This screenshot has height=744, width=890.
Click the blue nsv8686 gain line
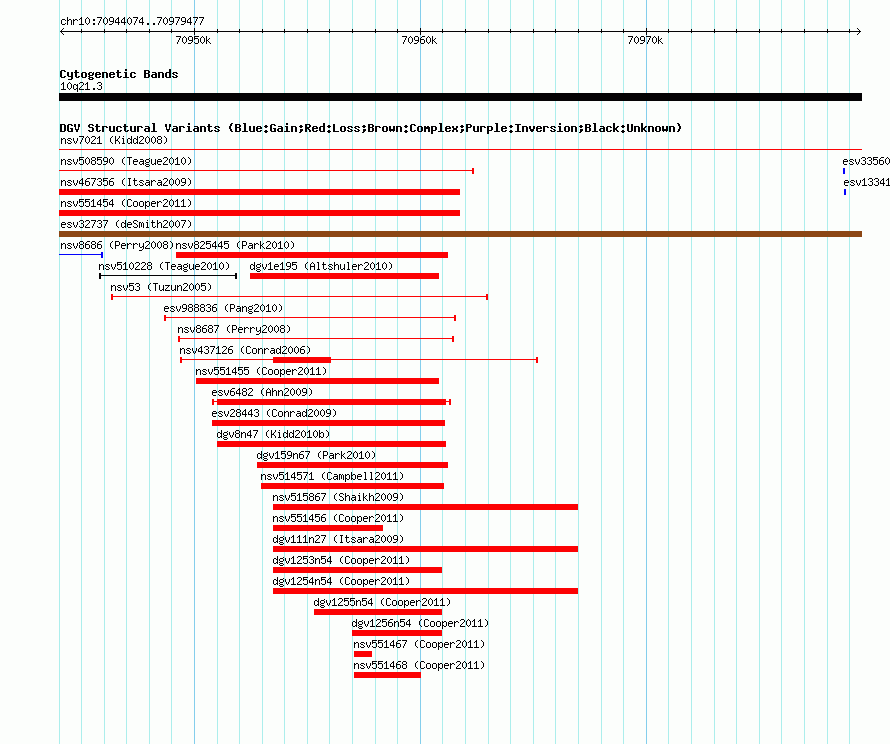click(x=81, y=255)
